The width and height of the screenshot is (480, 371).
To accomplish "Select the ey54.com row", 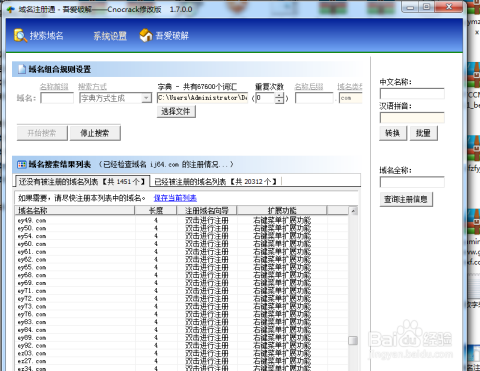I will click(x=181, y=236).
